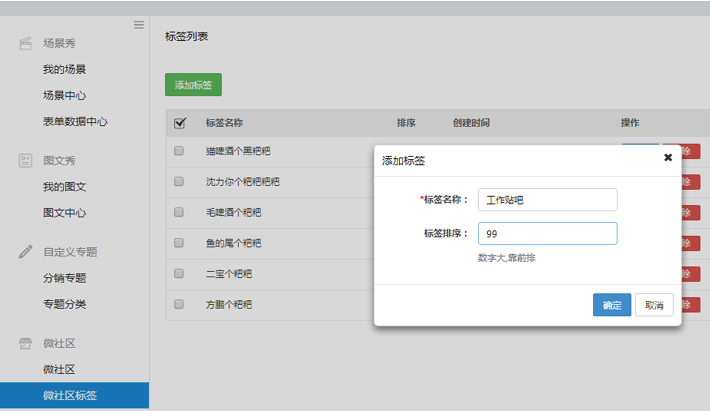Focus the 标签排序 number field

547,233
